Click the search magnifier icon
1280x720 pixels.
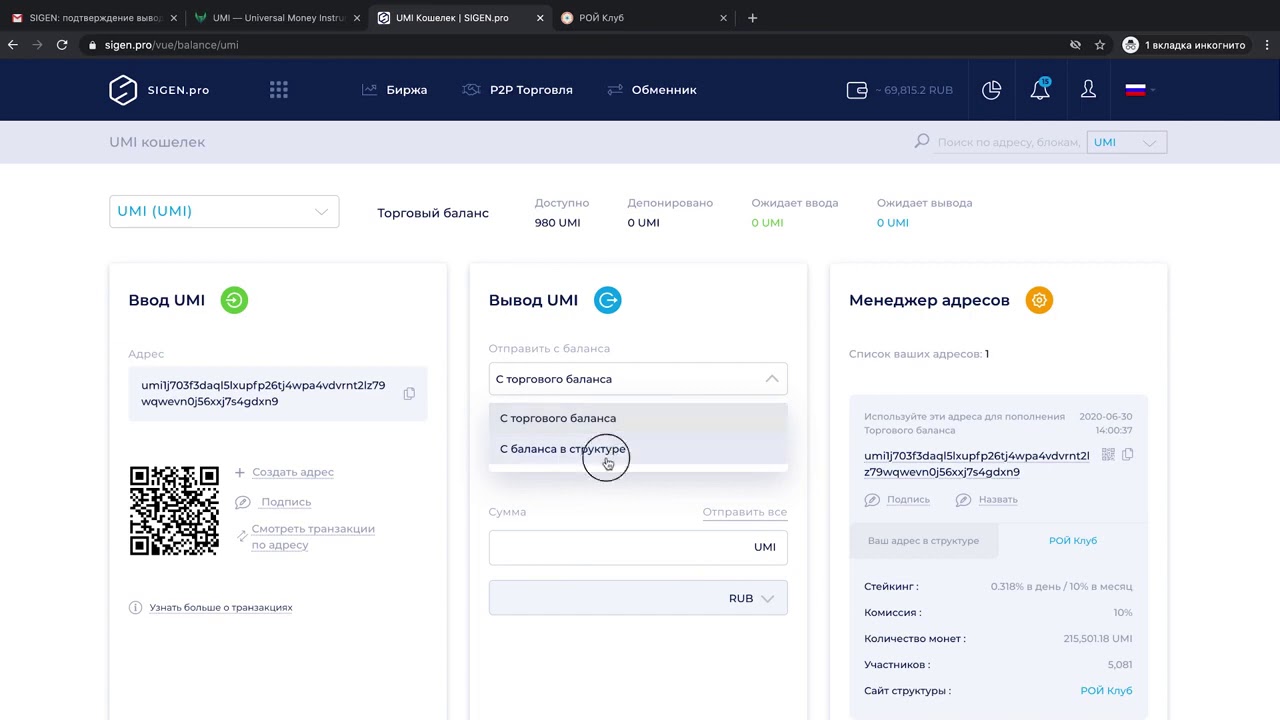tap(922, 142)
